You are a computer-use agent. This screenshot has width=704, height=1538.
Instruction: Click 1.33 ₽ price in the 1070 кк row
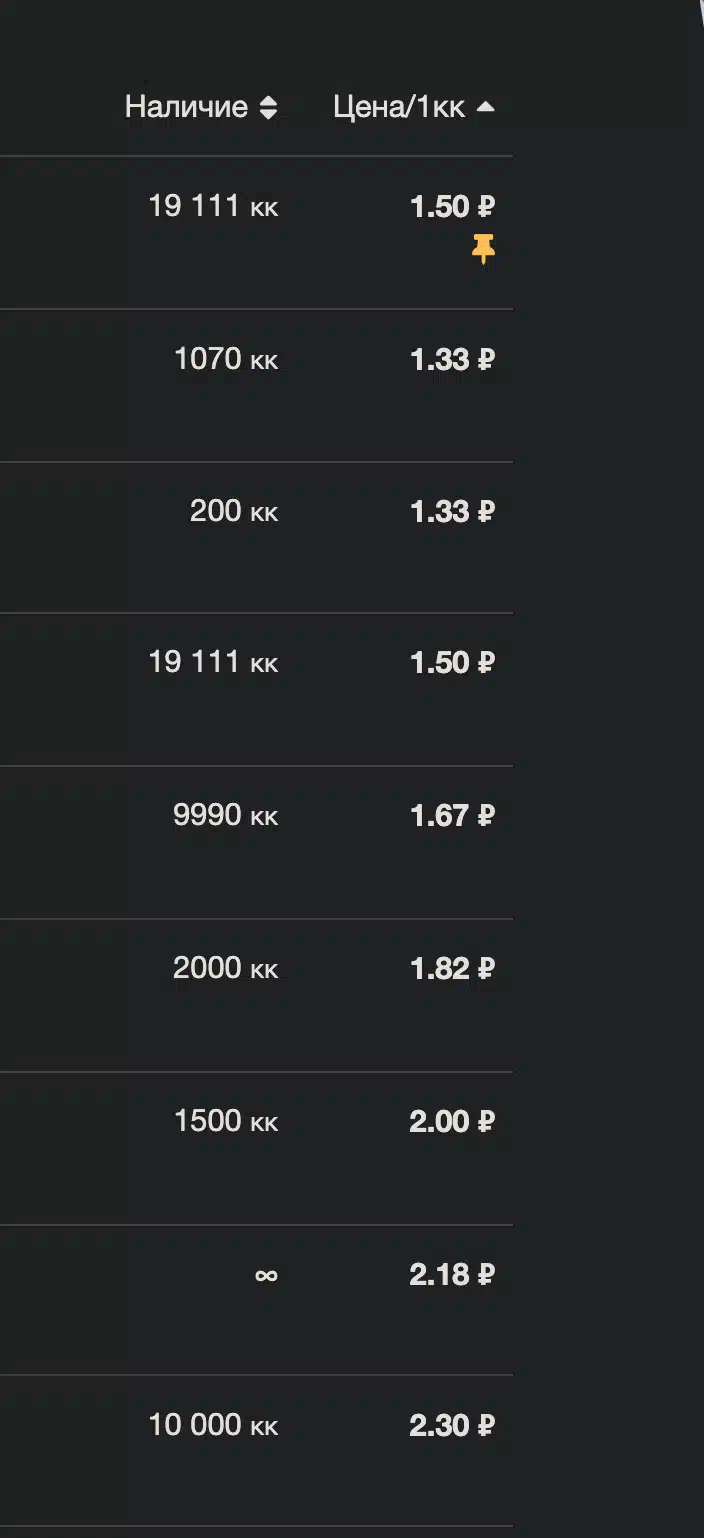[452, 360]
